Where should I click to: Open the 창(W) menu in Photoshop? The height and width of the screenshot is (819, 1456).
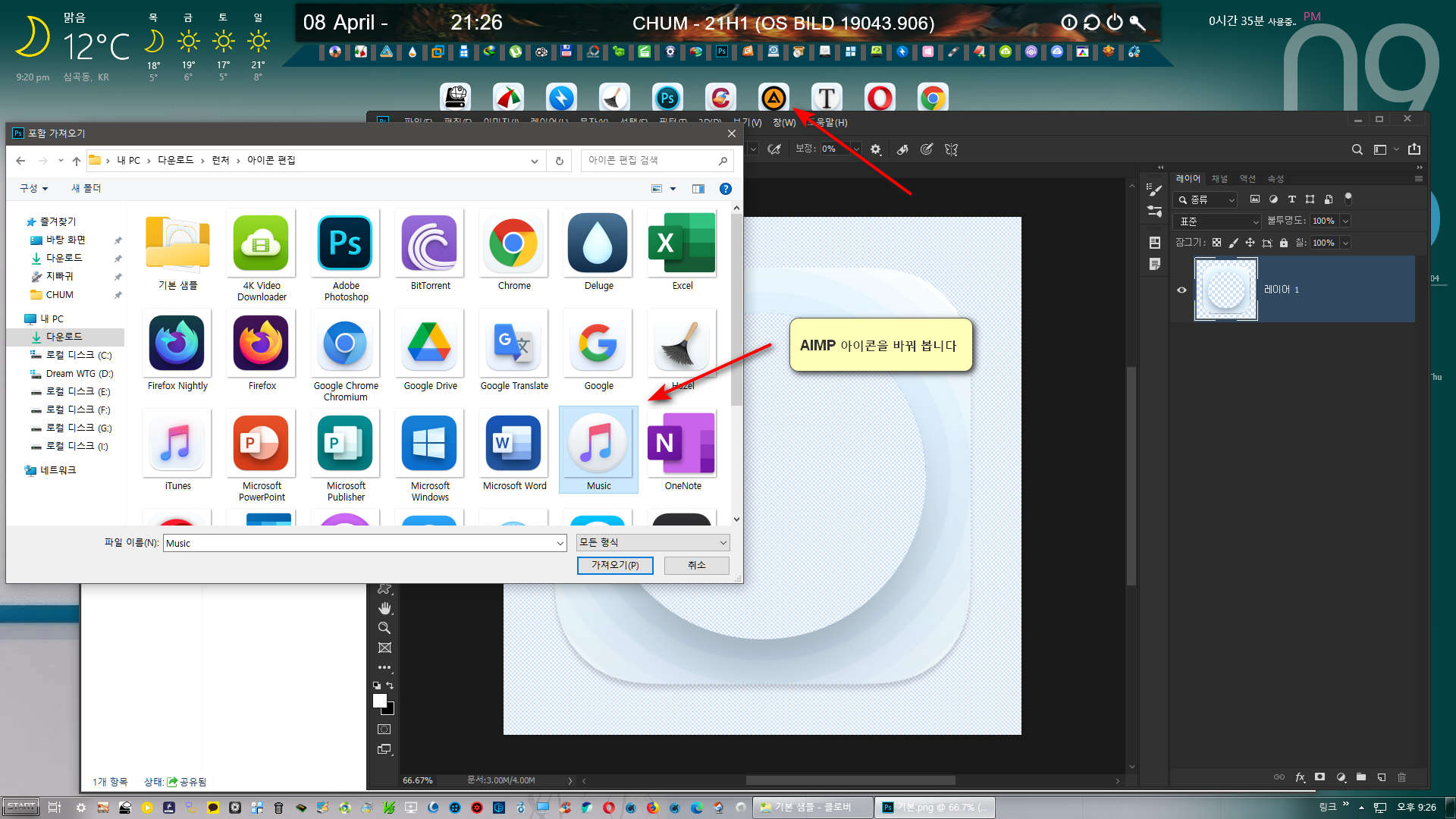(x=784, y=122)
